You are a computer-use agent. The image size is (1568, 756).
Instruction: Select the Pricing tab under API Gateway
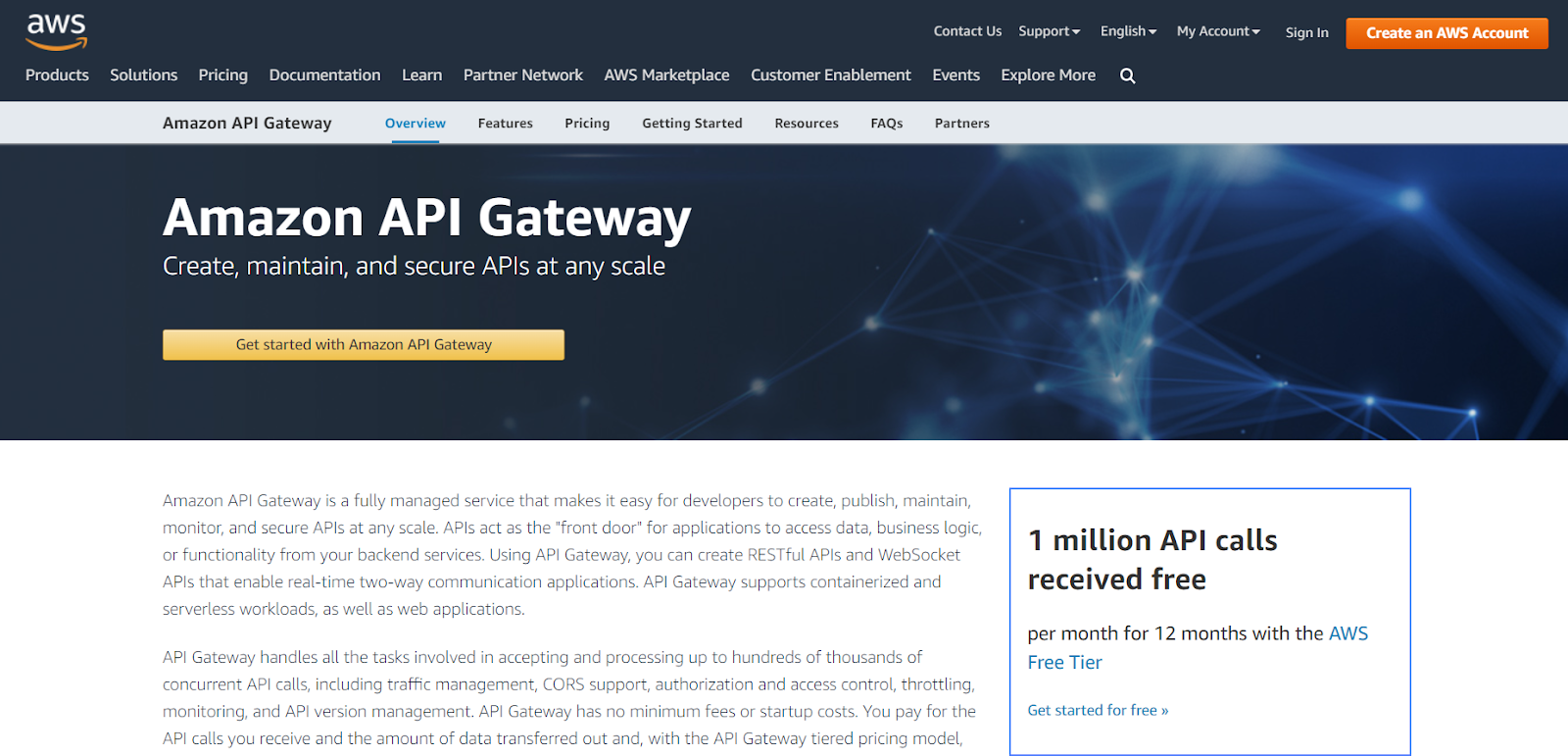point(587,124)
